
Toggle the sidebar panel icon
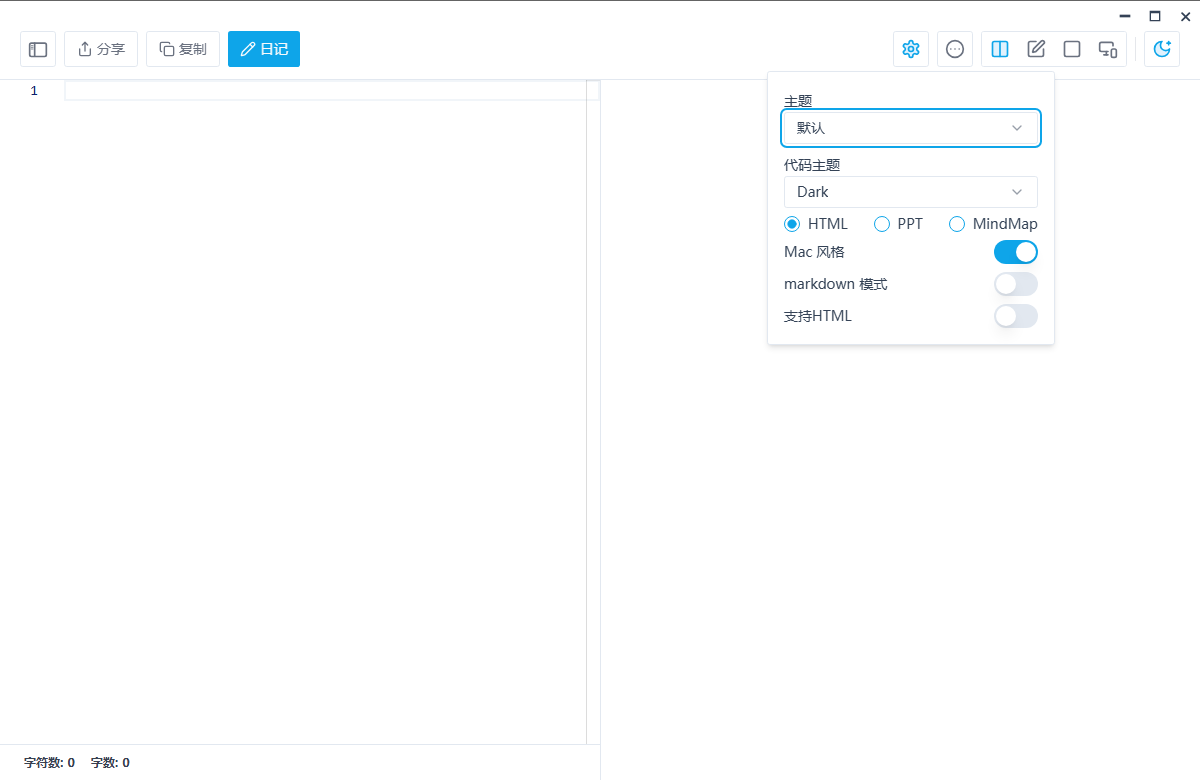(x=38, y=49)
